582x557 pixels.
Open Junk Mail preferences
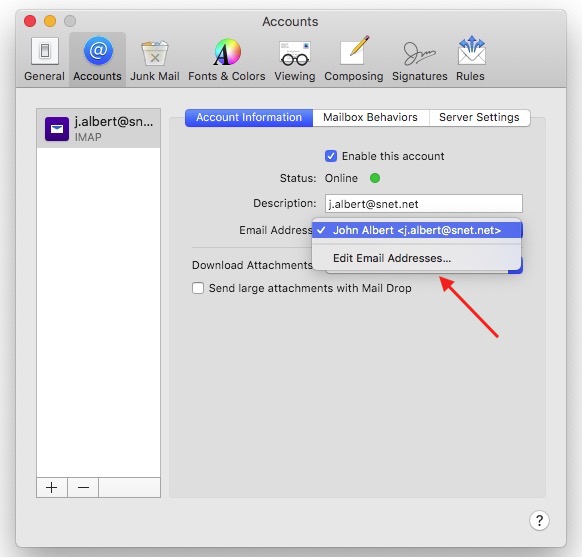tap(155, 59)
